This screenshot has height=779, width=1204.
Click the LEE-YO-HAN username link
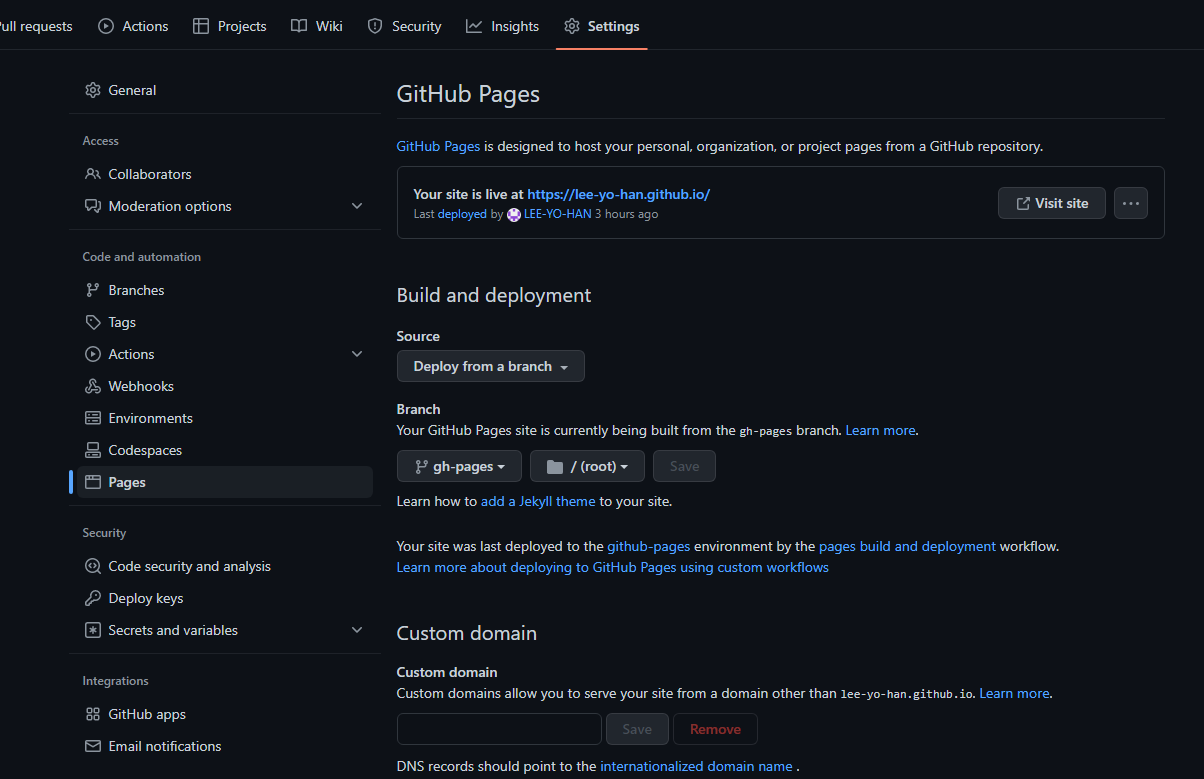tap(557, 214)
